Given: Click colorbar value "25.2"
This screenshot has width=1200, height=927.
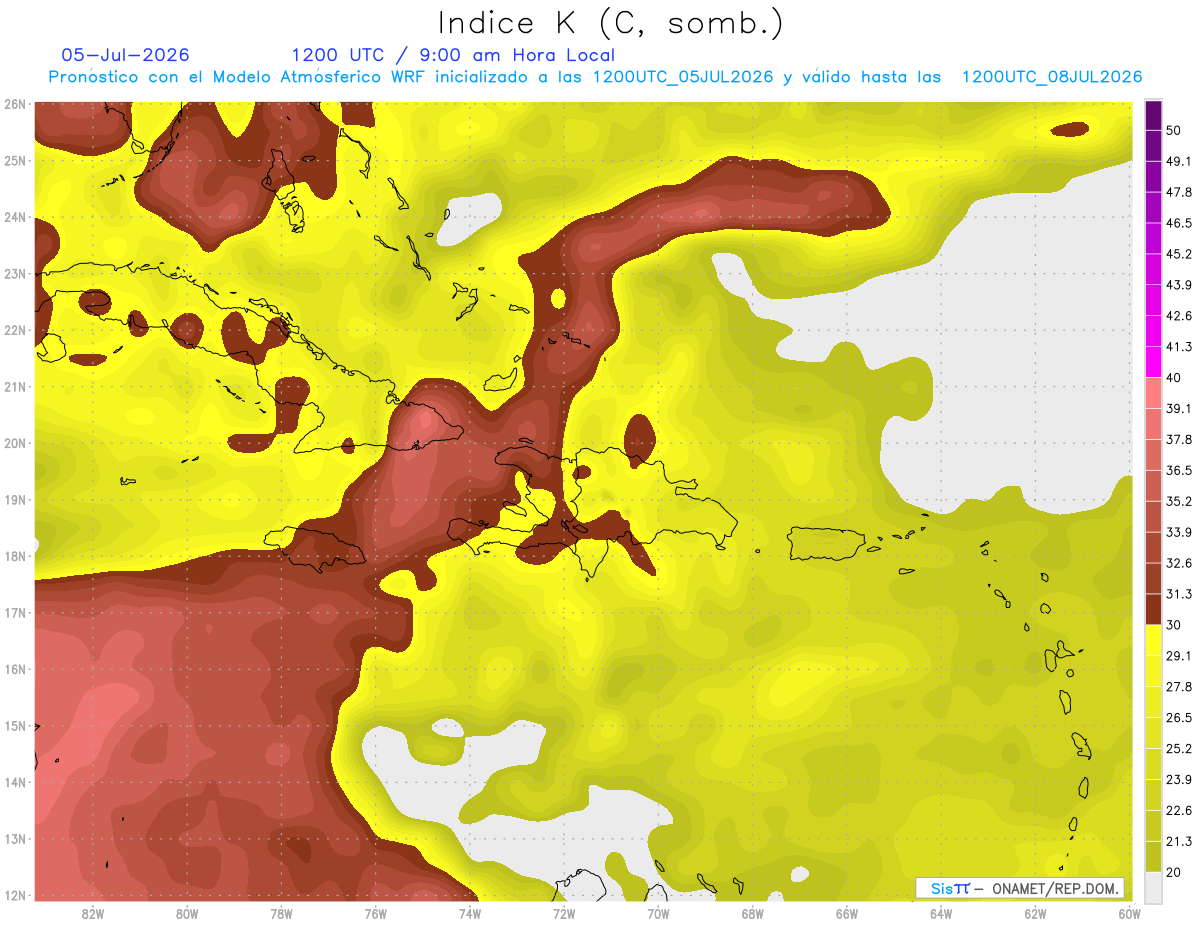Looking at the screenshot, I should click(1179, 749).
